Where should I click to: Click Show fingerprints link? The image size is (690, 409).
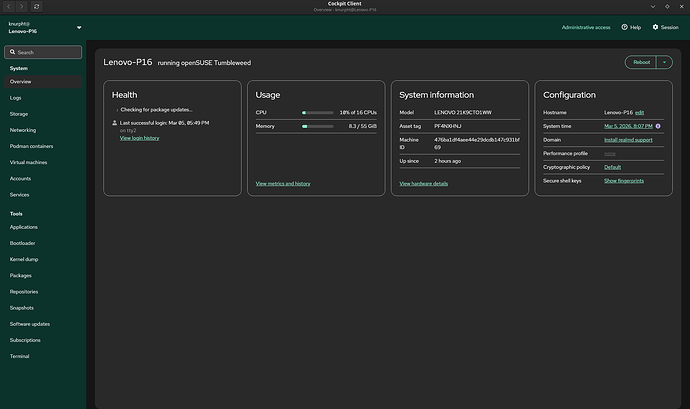pos(624,181)
